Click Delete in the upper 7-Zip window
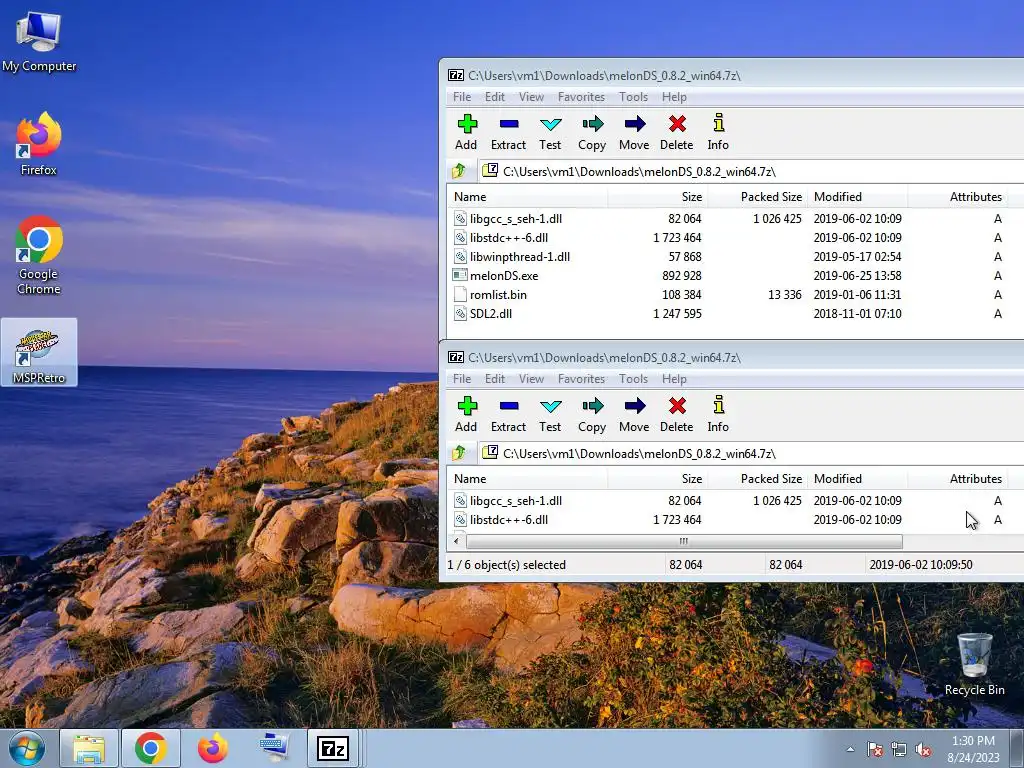The height and width of the screenshot is (768, 1024). tap(677, 133)
